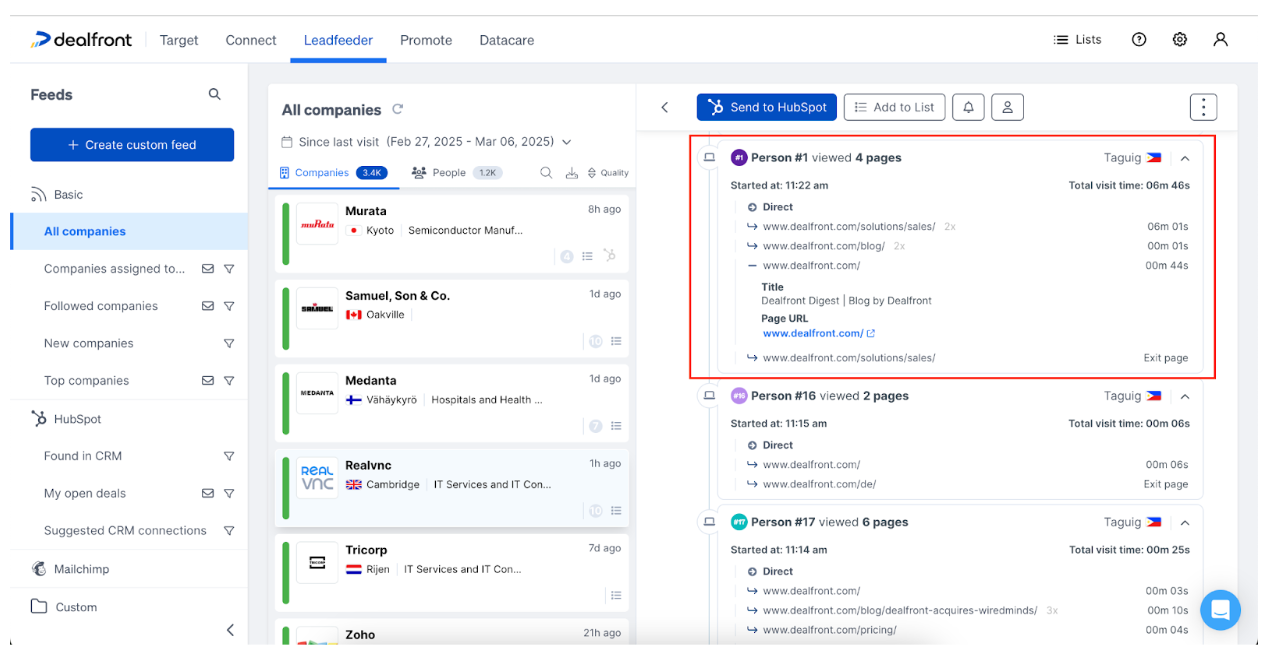Viewport: 1264px width, 656px height.
Task: Click Add to List button
Action: pos(895,107)
